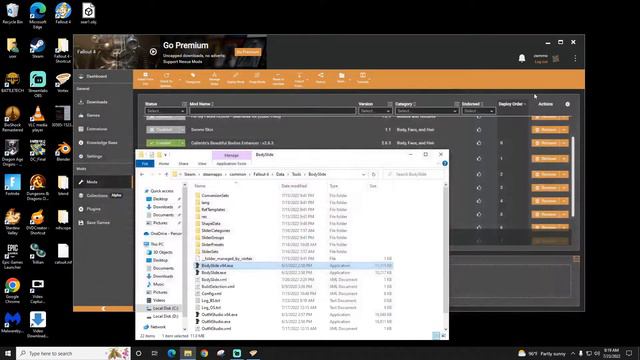The width and height of the screenshot is (640, 360).
Task: Click Fallout 4 in address breadcrumb
Action: click(x=261, y=174)
